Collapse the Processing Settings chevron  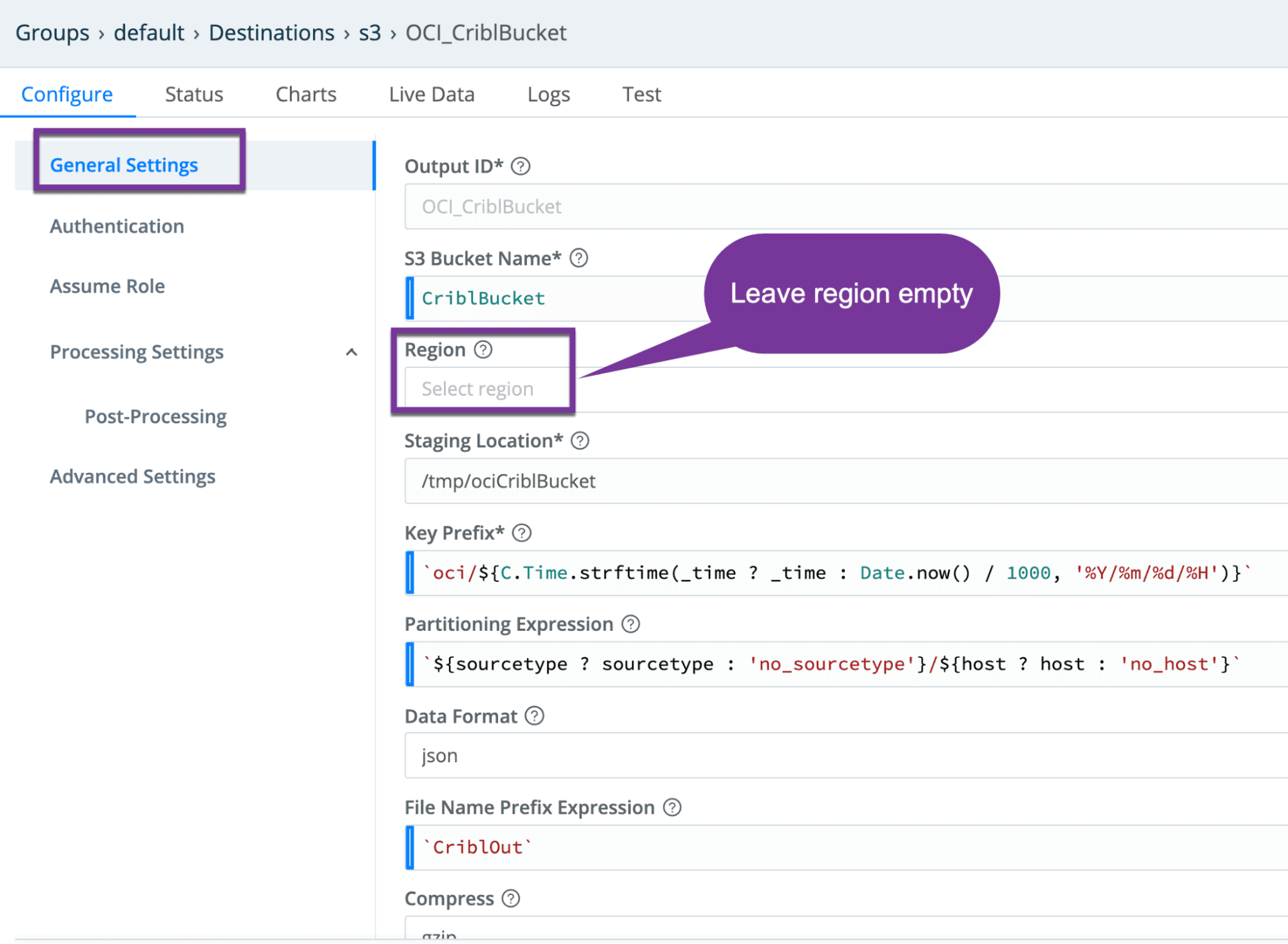pos(351,352)
